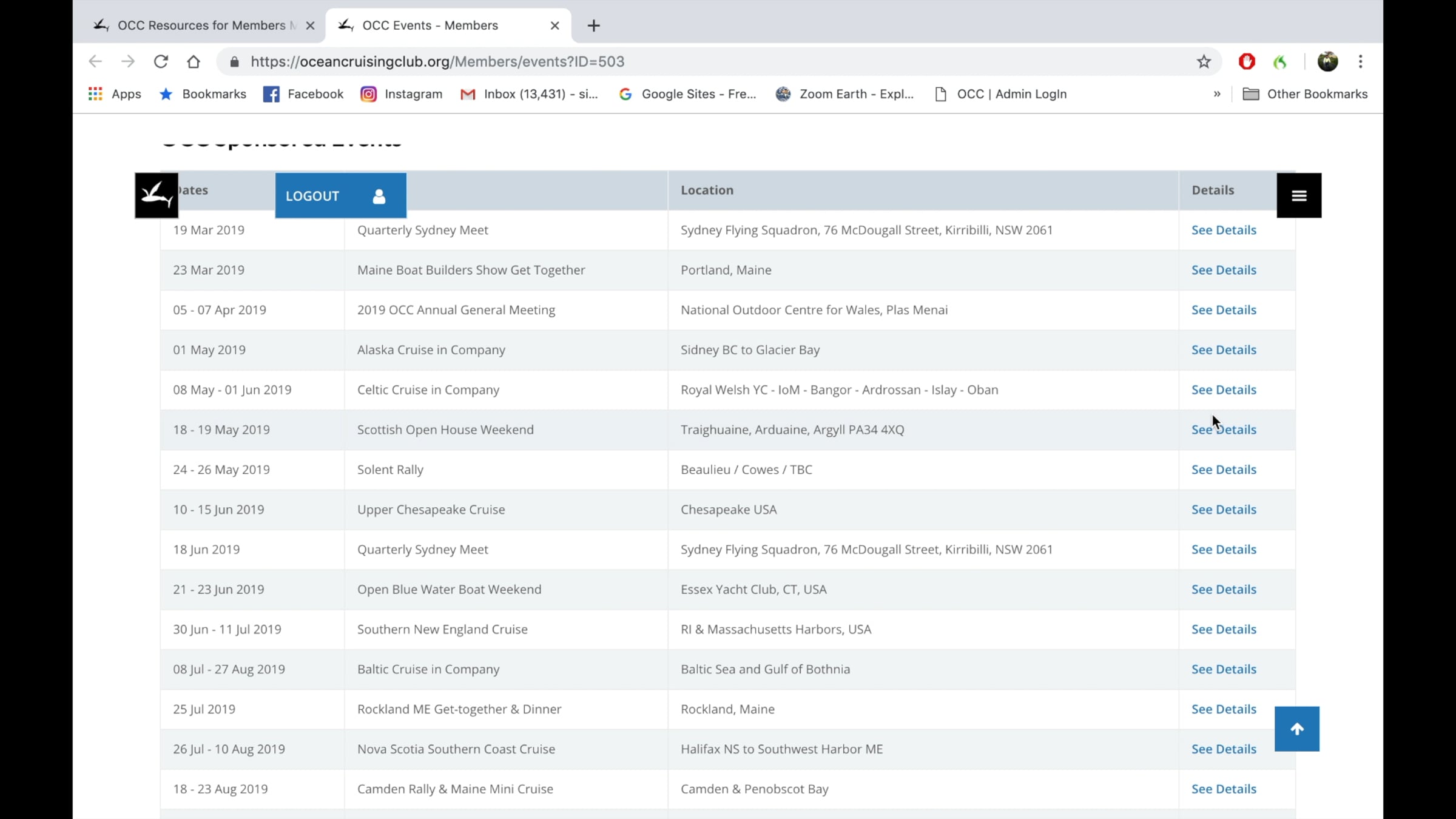Screen dimensions: 1456x819
Task: See Details for Solent Rally
Action: (x=1224, y=470)
